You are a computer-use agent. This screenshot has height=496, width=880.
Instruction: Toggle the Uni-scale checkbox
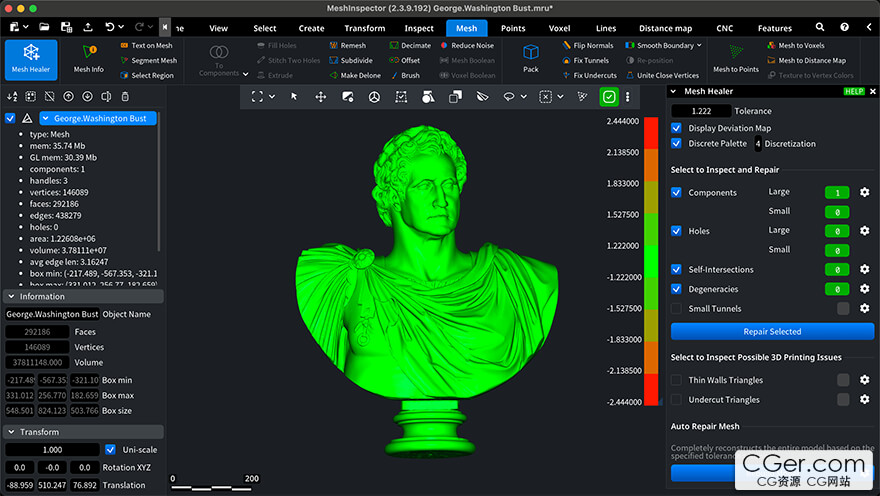pos(111,450)
